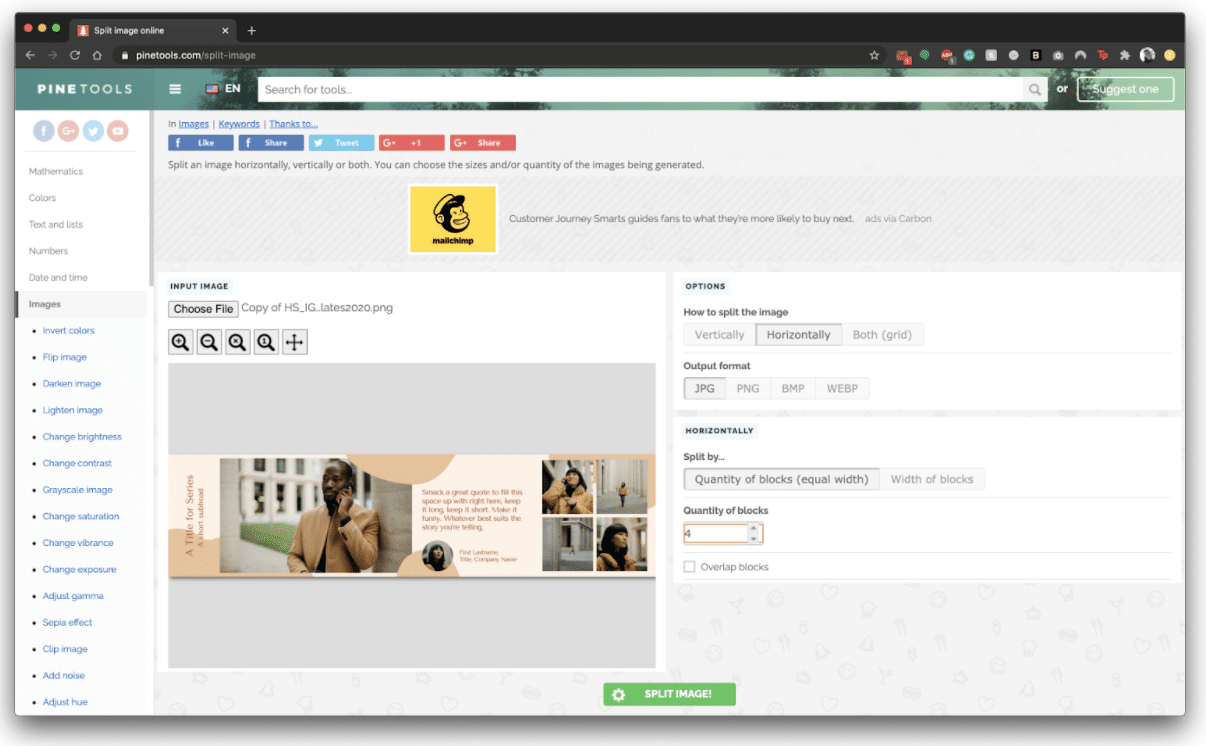This screenshot has height=746, width=1206.
Task: Choose BMP output format
Action: (793, 388)
